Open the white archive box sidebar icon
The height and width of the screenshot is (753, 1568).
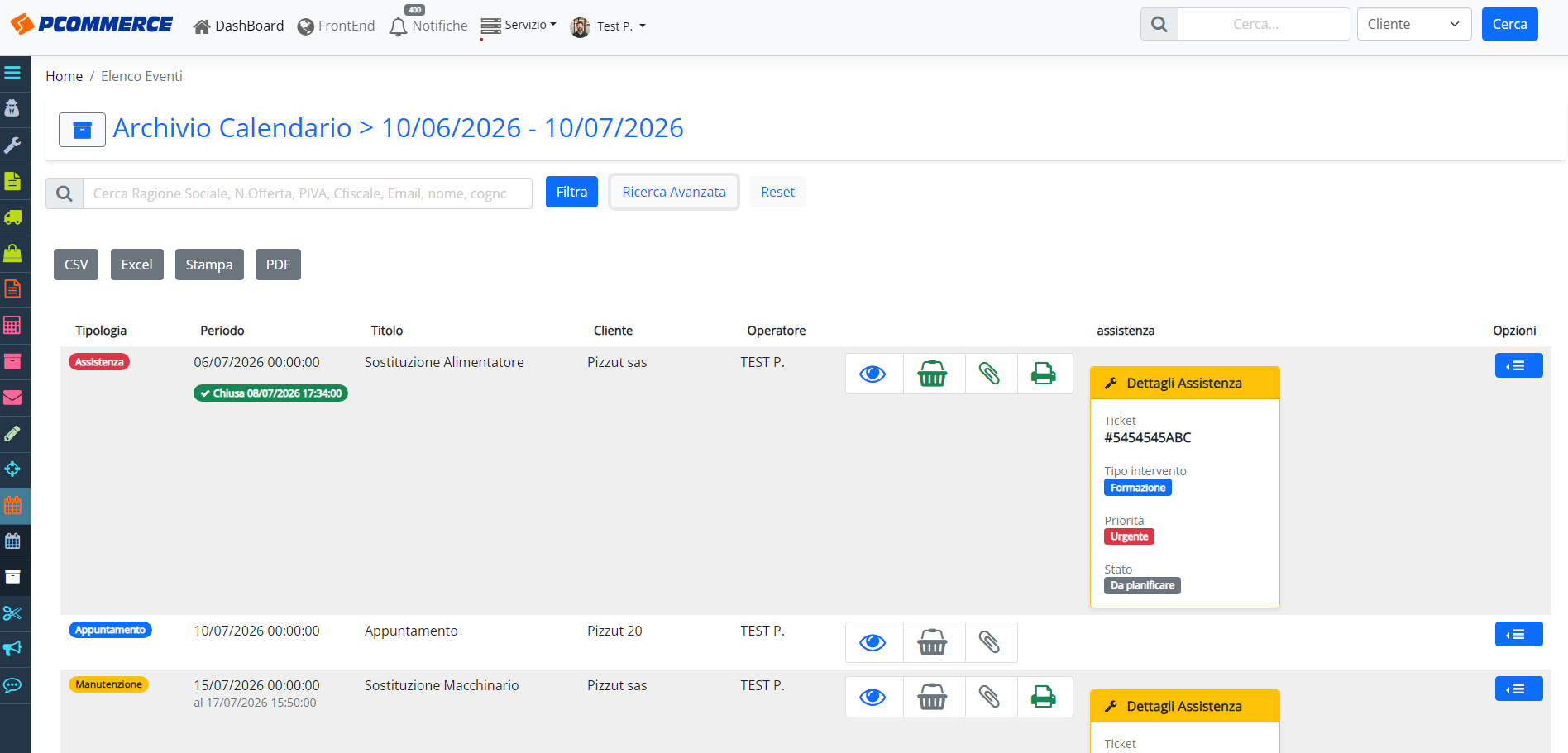pos(12,577)
